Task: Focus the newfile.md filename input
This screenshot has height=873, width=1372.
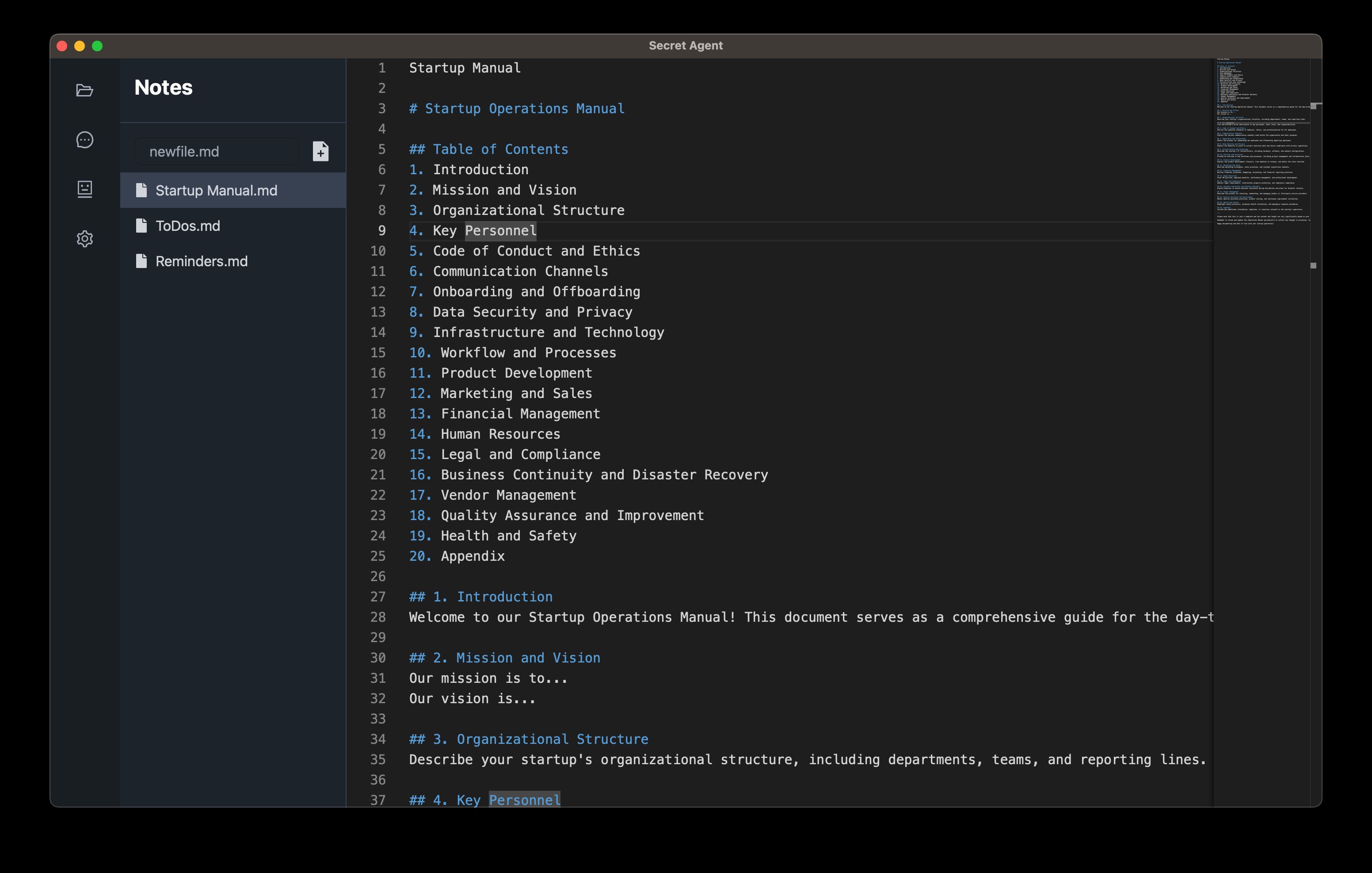Action: pyautogui.click(x=217, y=151)
